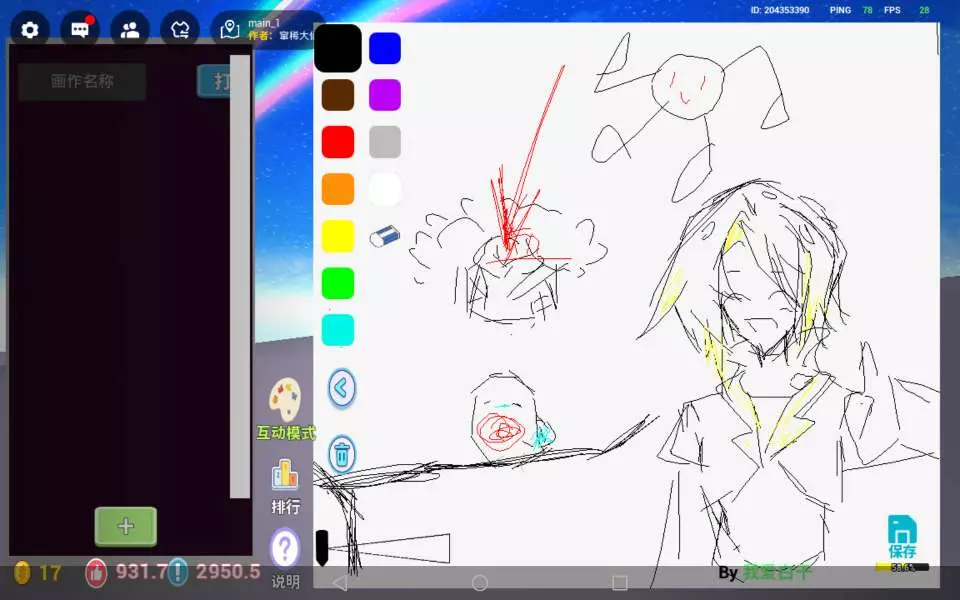Click the By author signature text
Viewport: 960px width, 600px height.
click(765, 572)
